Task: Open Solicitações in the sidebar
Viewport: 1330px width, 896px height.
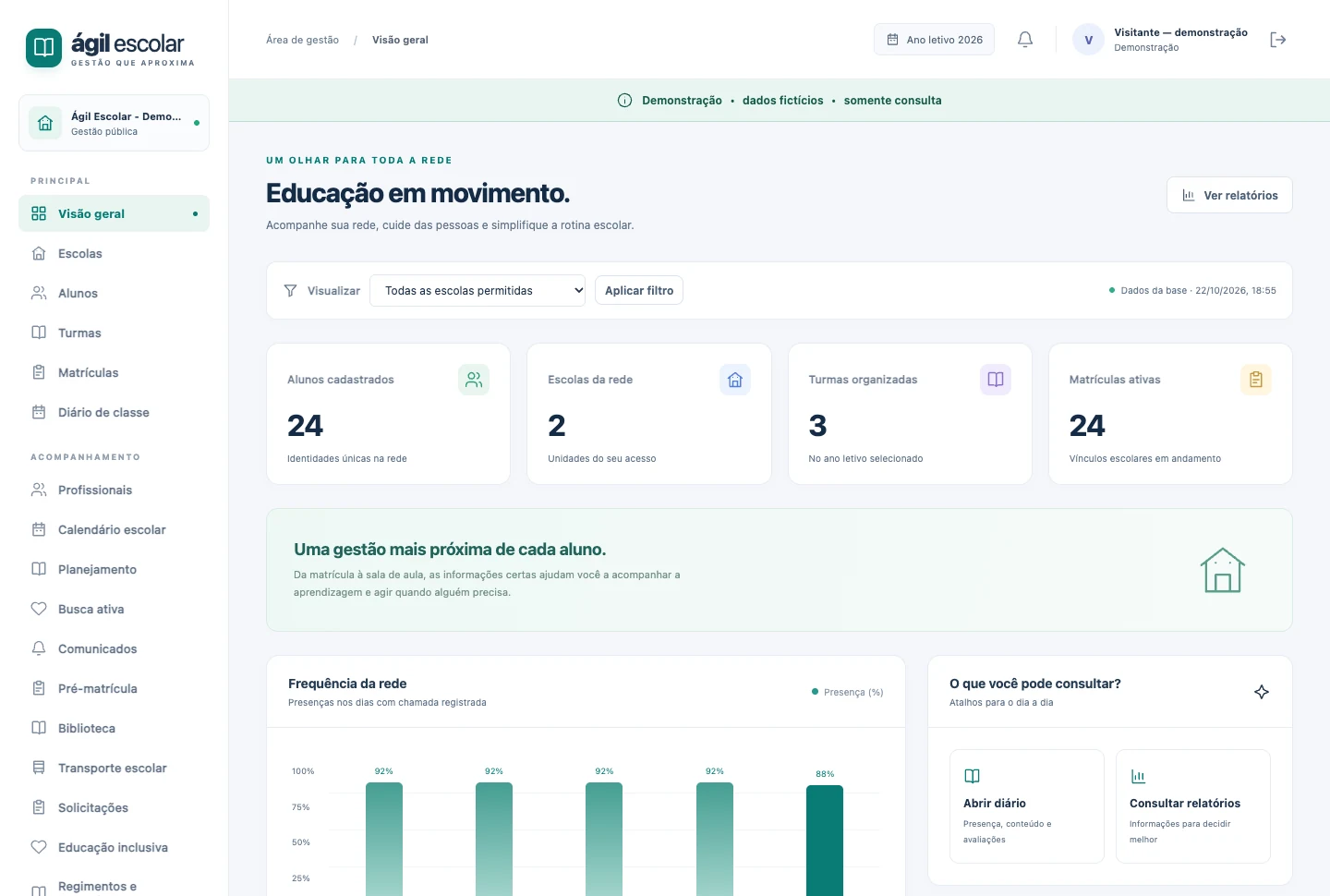Action: coord(115,807)
